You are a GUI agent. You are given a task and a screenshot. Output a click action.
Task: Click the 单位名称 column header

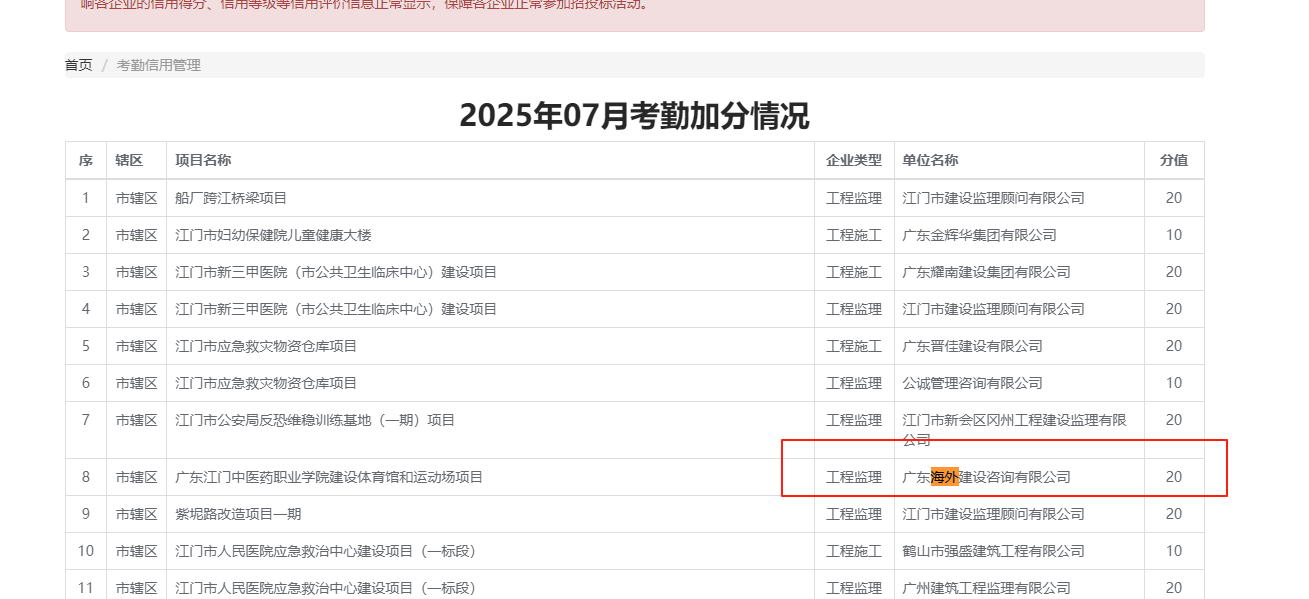pos(930,160)
